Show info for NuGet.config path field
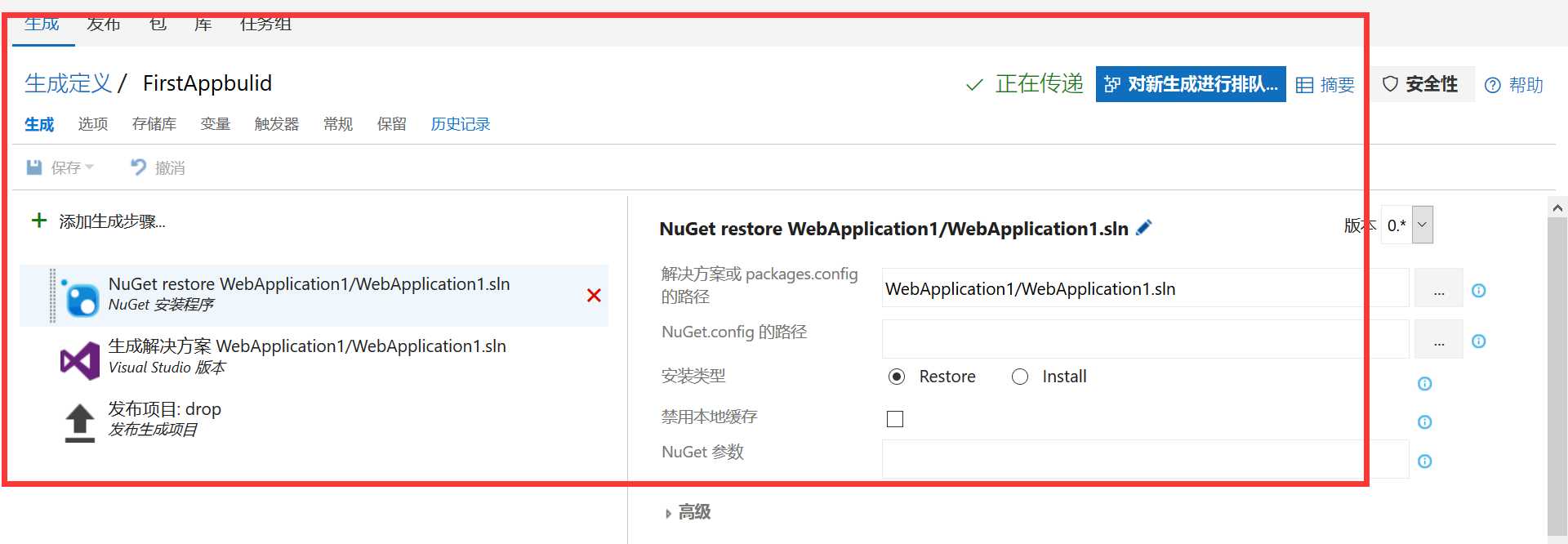The image size is (1568, 544). 1478,341
